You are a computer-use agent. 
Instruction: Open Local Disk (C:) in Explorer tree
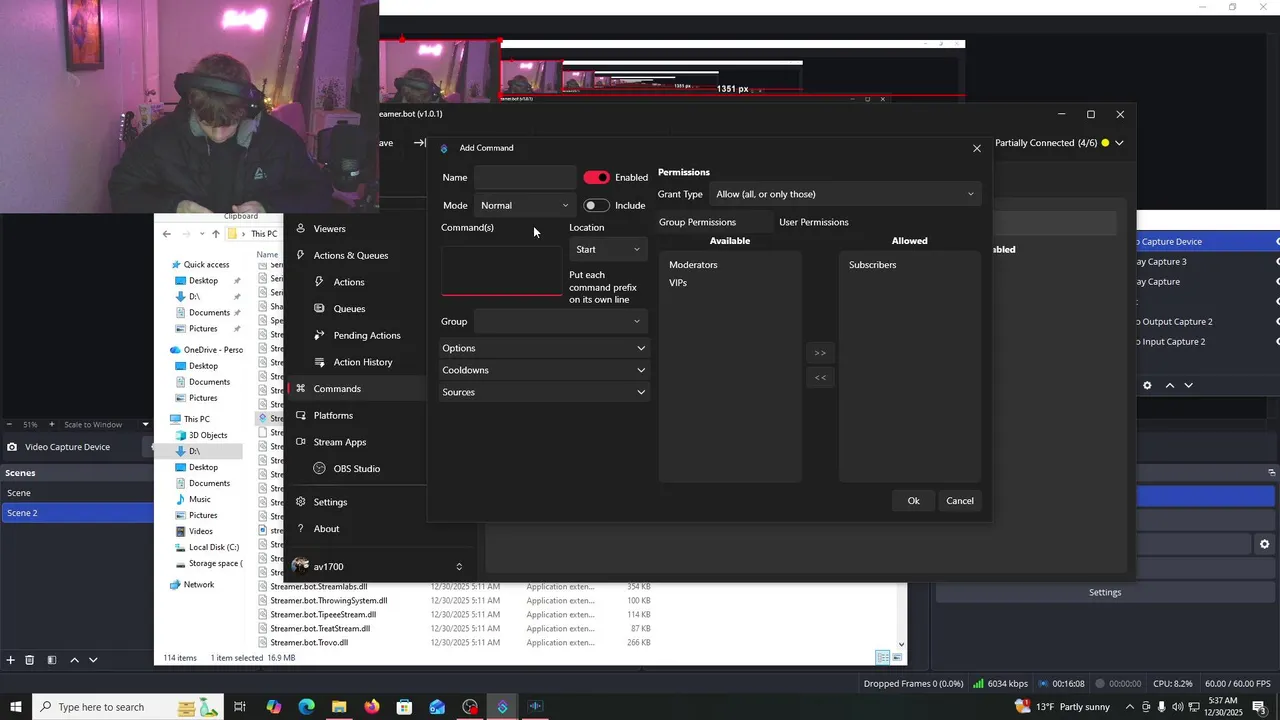pos(214,547)
